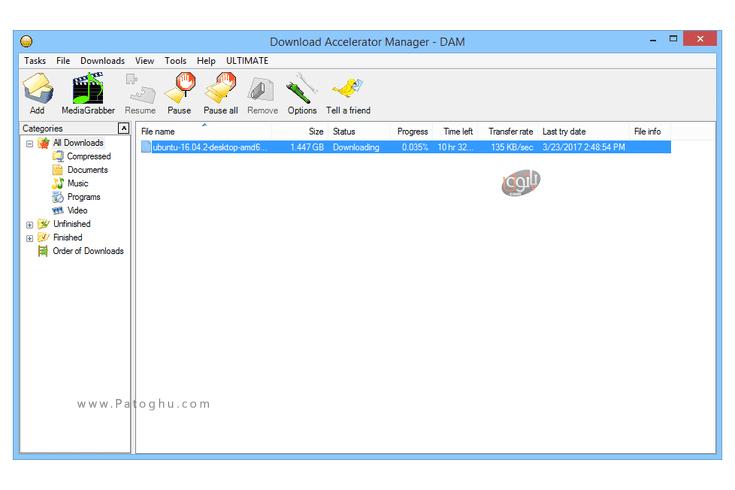Click the Resume toolbar icon
Screen dimensions: 735x490
click(x=140, y=94)
